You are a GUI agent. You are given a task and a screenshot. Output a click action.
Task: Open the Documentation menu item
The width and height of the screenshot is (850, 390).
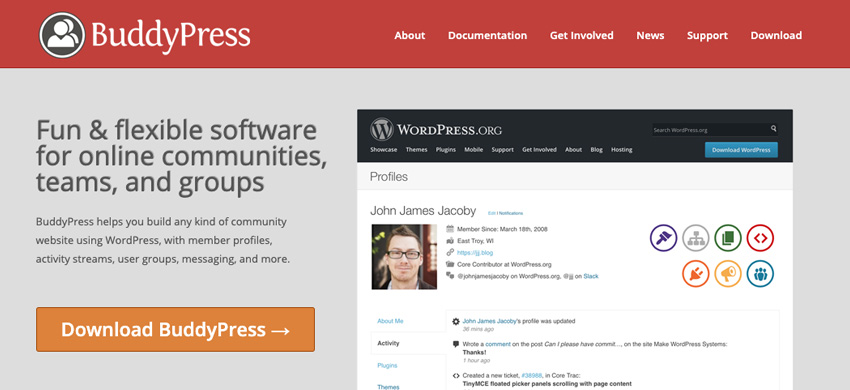coord(487,35)
